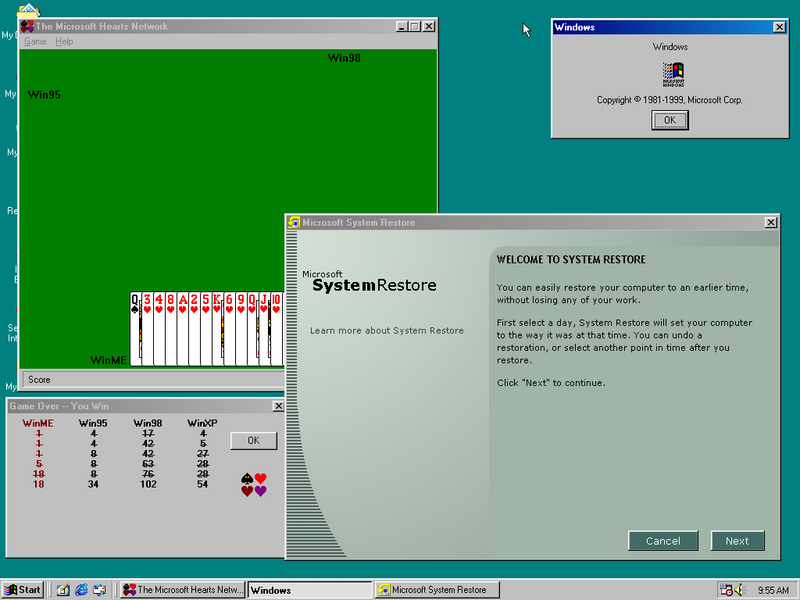
Task: Choose the 3 of Hearts card
Action: 147,330
